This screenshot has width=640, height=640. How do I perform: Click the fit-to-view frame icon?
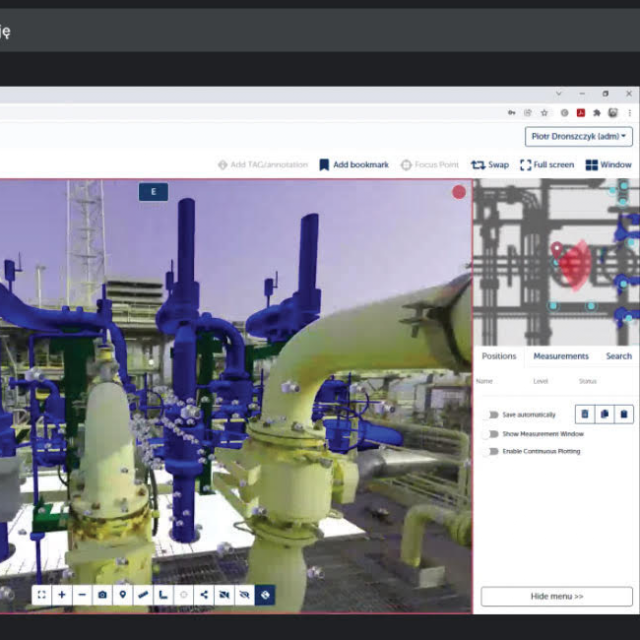41,595
